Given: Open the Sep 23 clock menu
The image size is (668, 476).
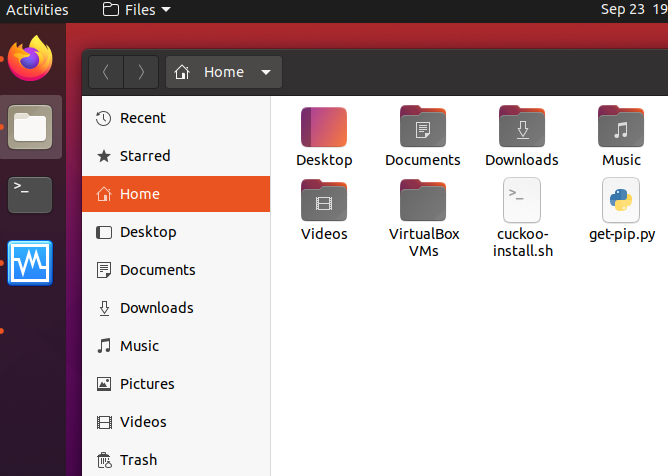Looking at the screenshot, I should (x=634, y=9).
